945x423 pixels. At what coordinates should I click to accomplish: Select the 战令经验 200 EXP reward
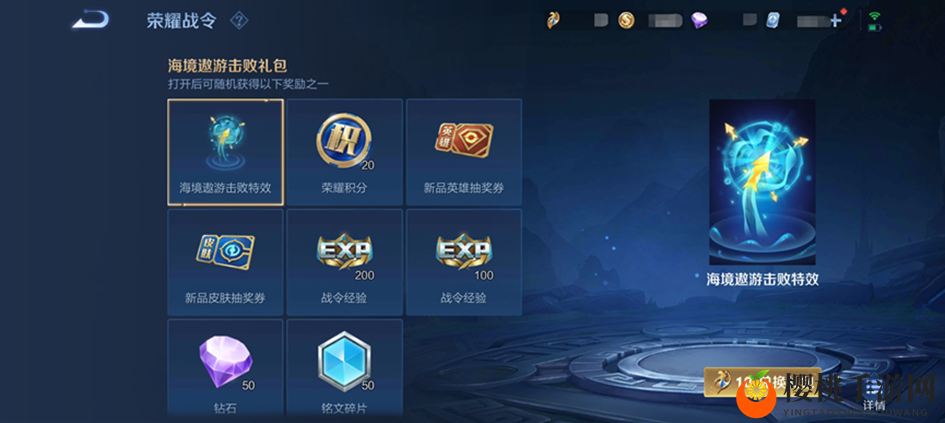point(344,262)
